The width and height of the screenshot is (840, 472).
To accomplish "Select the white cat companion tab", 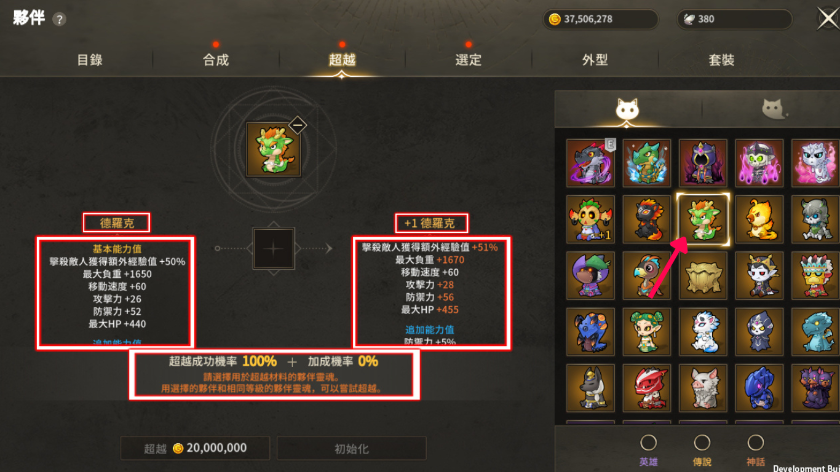I will pos(627,109).
